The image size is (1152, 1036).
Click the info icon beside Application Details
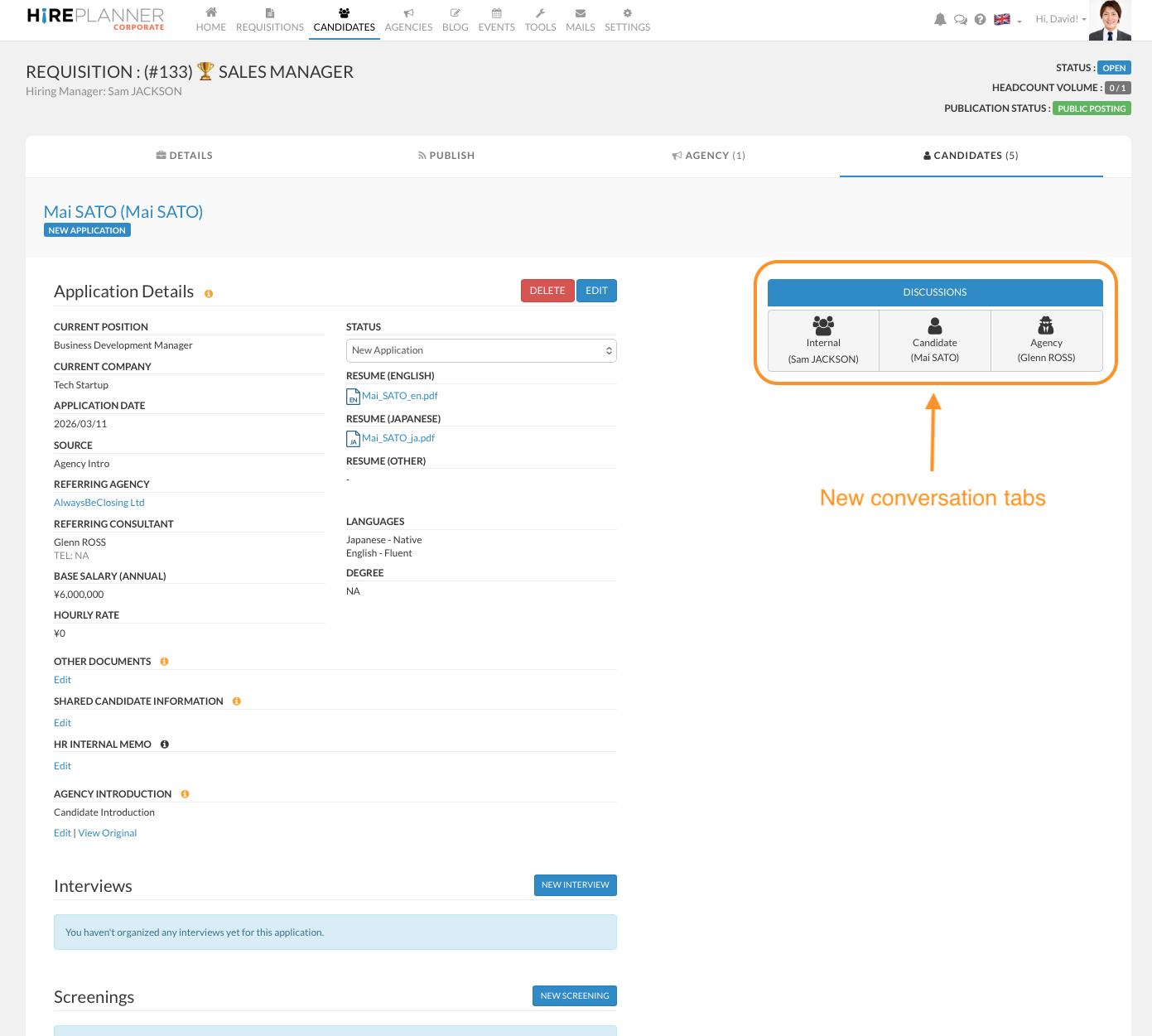pyautogui.click(x=209, y=294)
